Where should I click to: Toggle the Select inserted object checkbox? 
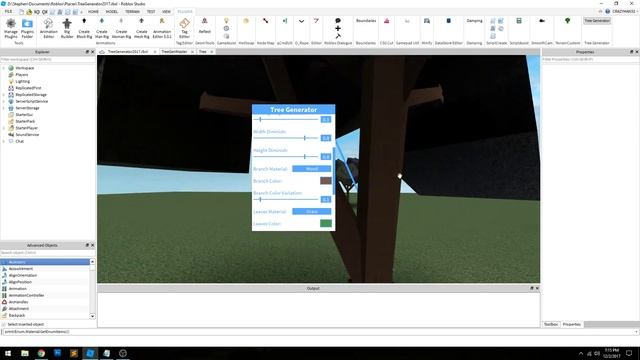(x=4, y=324)
